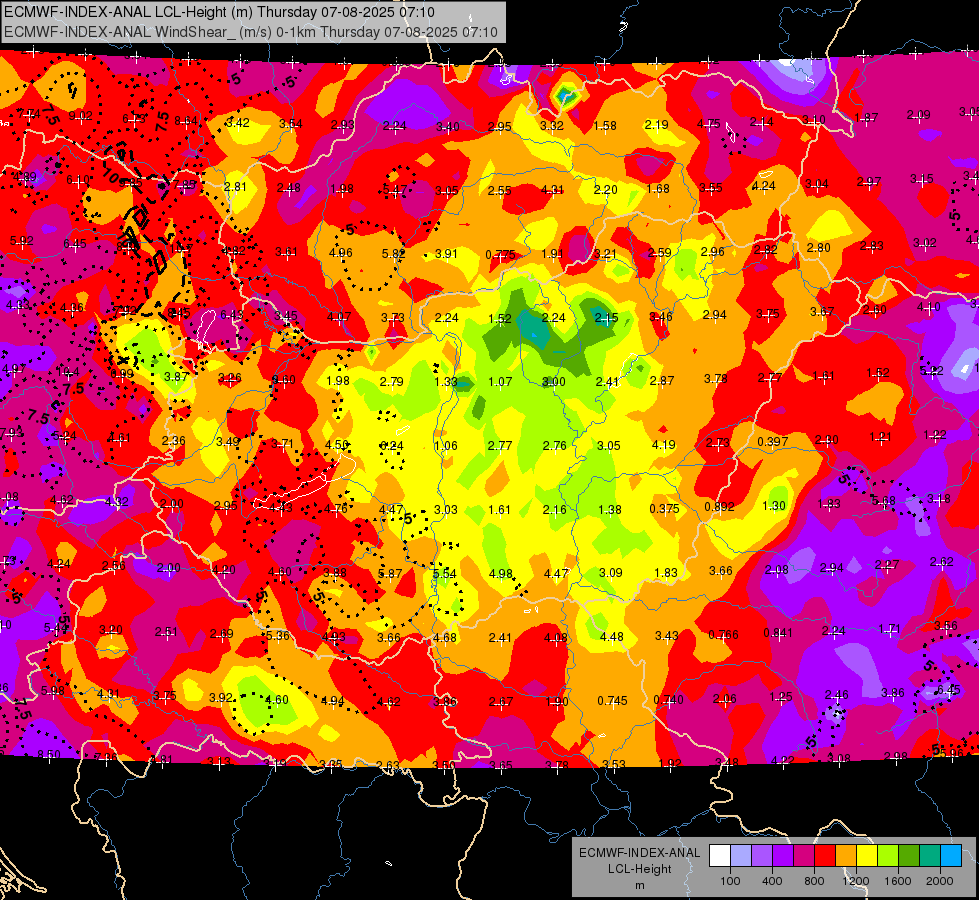The height and width of the screenshot is (900, 979).
Task: Click the wind shear value 5.82
Action: point(393,254)
